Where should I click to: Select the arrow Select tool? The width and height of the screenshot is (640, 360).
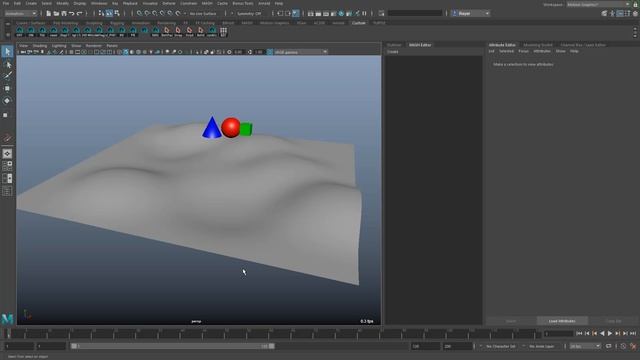pos(7,51)
